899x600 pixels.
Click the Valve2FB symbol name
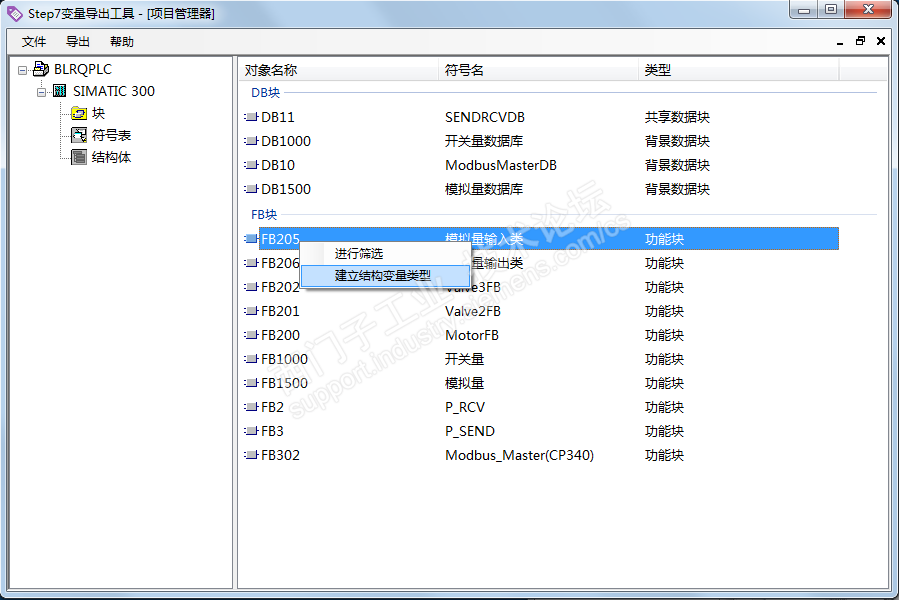(x=473, y=311)
